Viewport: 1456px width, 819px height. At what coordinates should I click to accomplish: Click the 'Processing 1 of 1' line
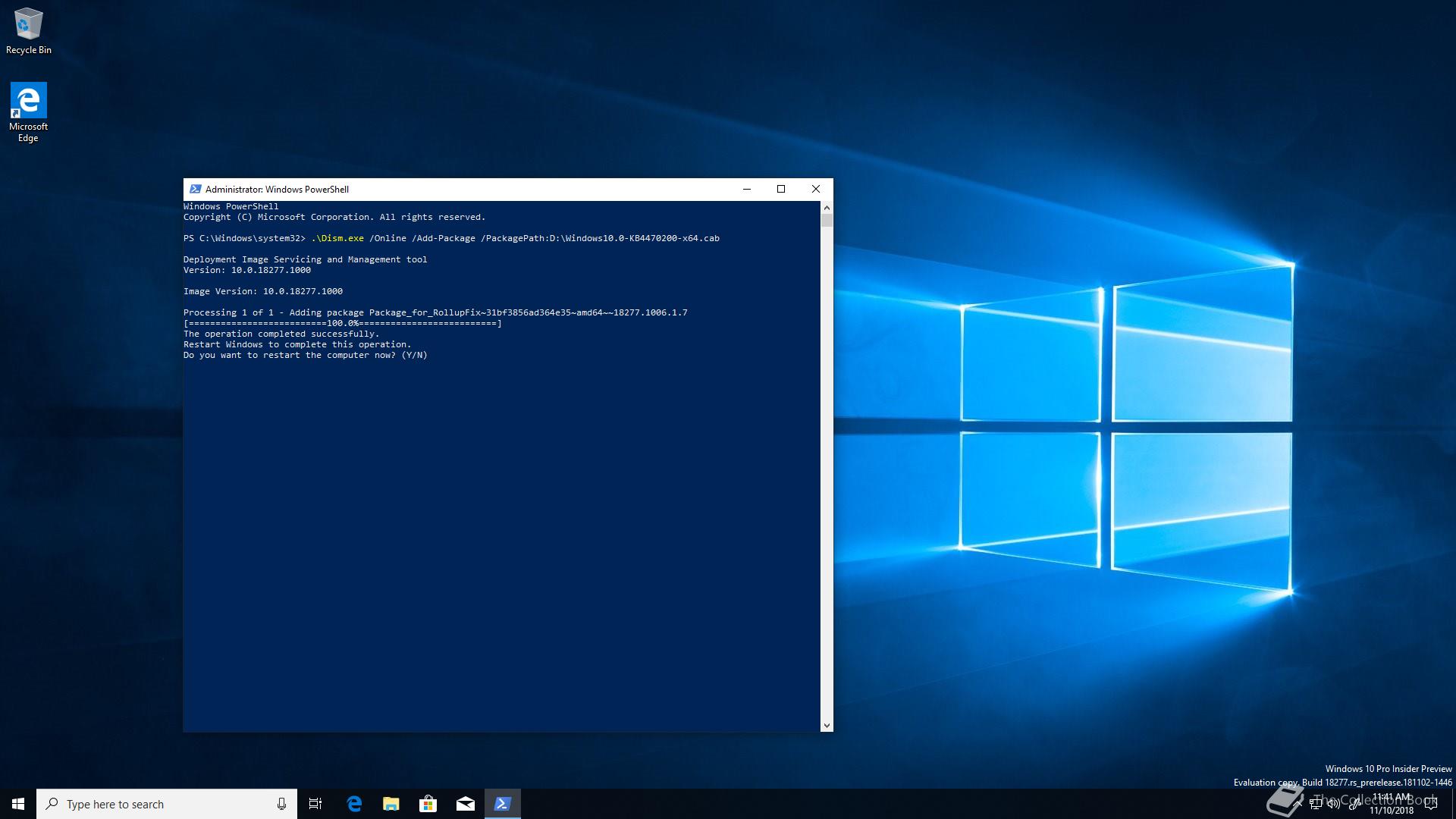point(435,312)
